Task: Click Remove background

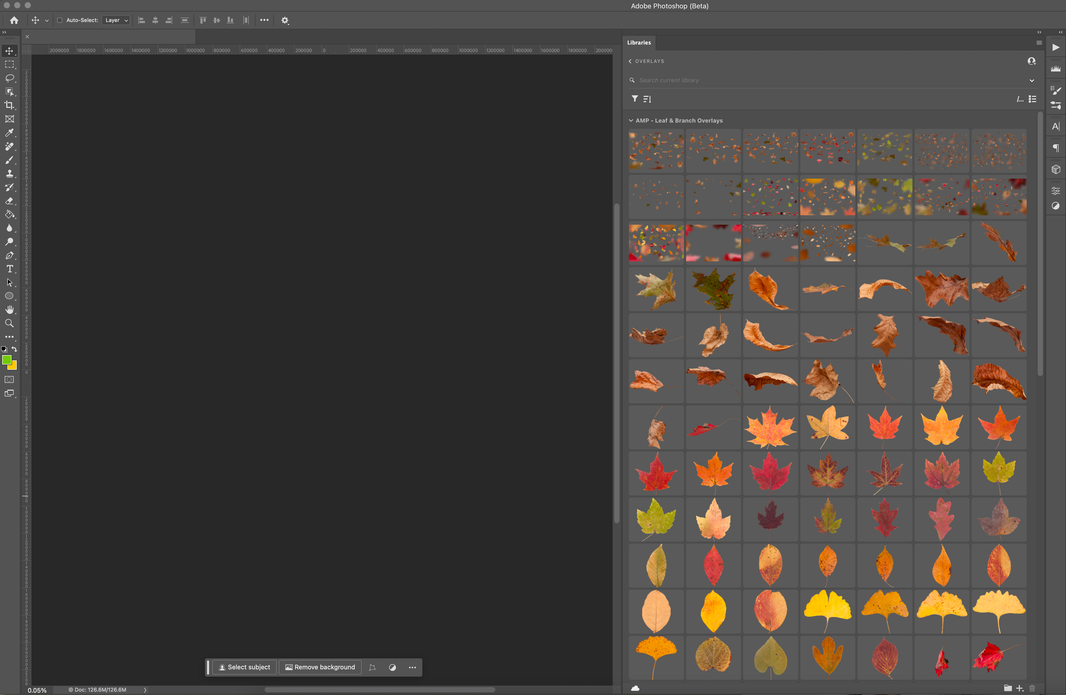Action: pos(319,667)
